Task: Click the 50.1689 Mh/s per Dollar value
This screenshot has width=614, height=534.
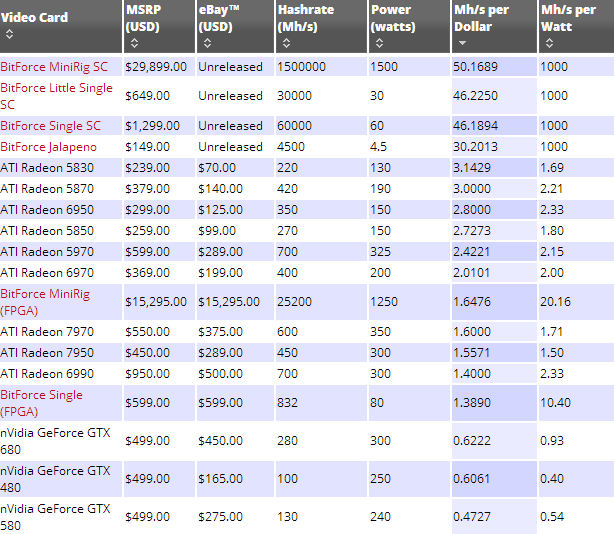Action: (x=475, y=67)
